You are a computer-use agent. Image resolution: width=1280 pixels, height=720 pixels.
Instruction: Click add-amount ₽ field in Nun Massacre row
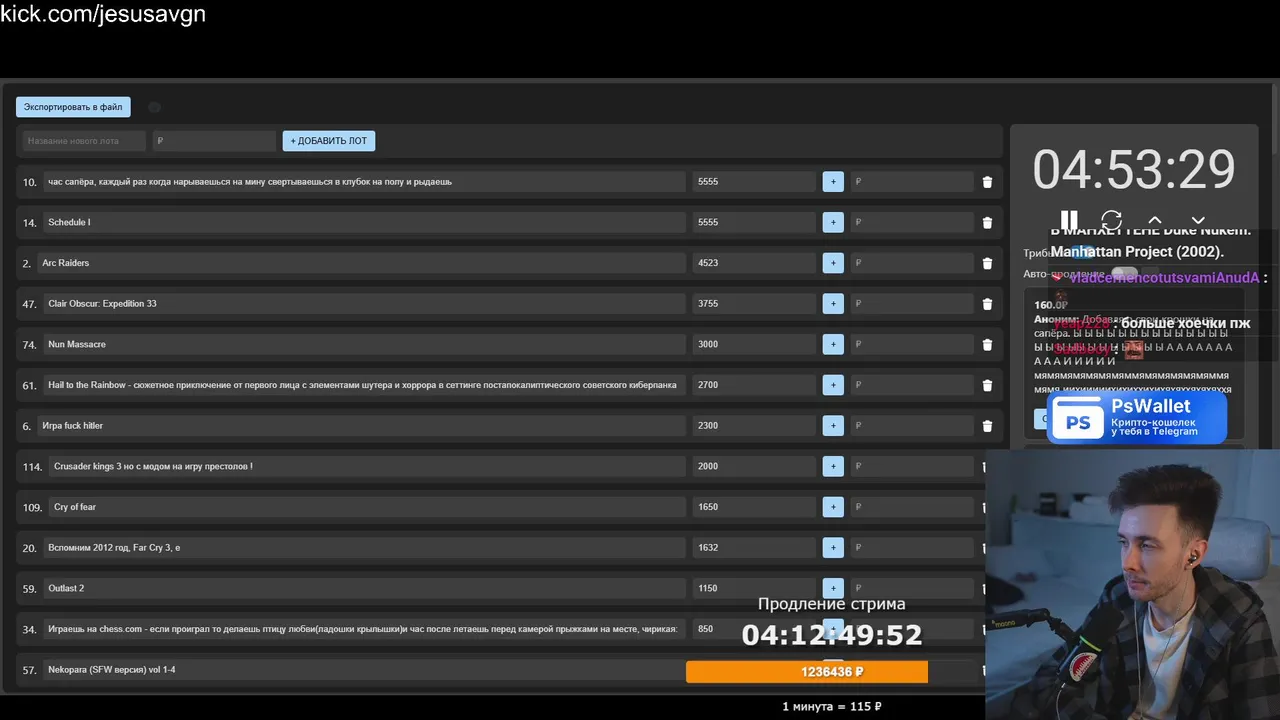click(912, 344)
